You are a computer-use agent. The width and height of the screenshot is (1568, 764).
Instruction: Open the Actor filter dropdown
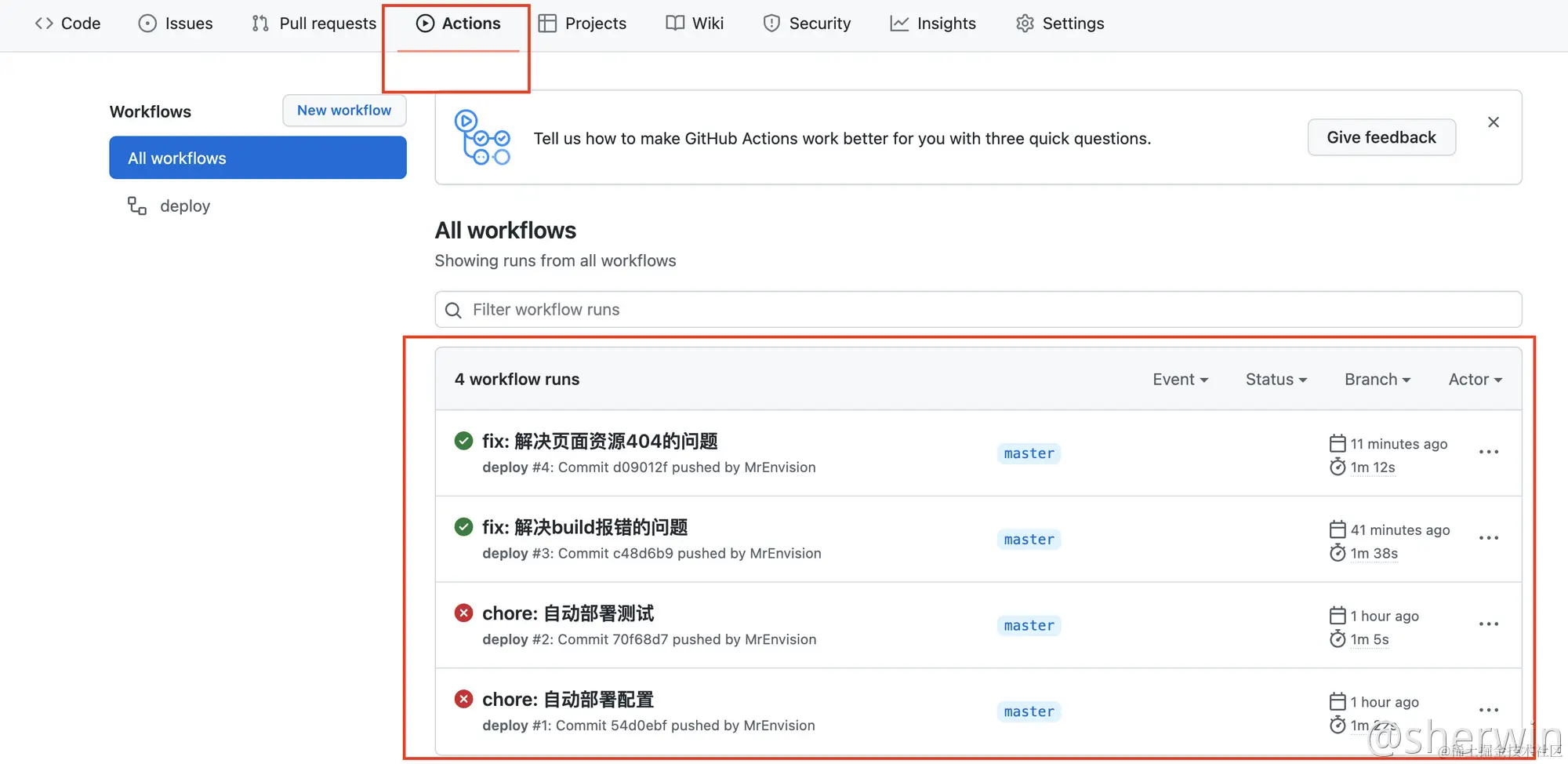click(x=1475, y=380)
